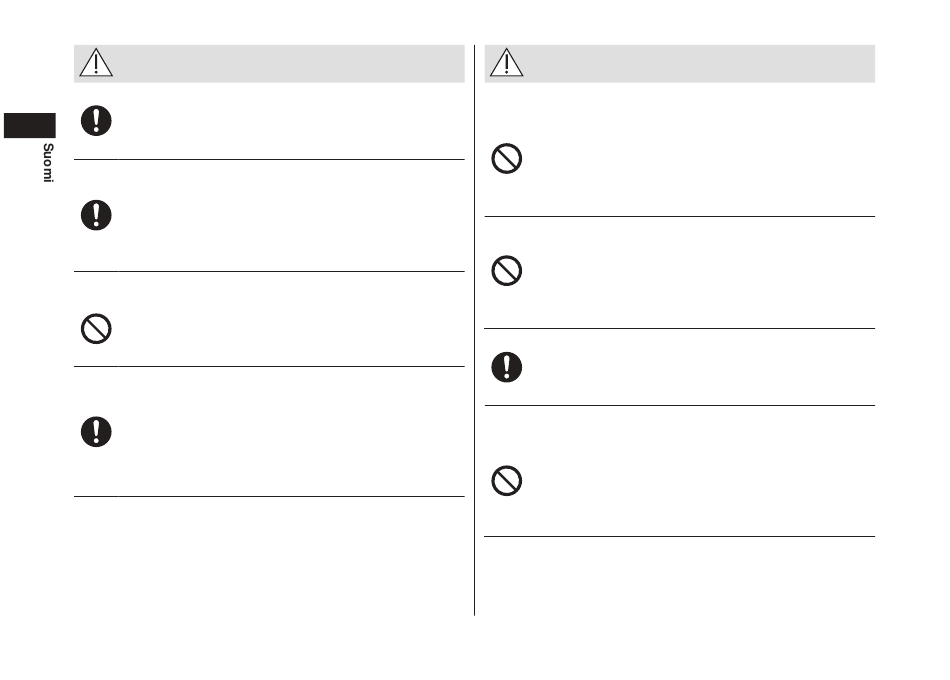The width and height of the screenshot is (950, 680).
Task: Select the vertical Suomi language label
Action: tap(48, 162)
